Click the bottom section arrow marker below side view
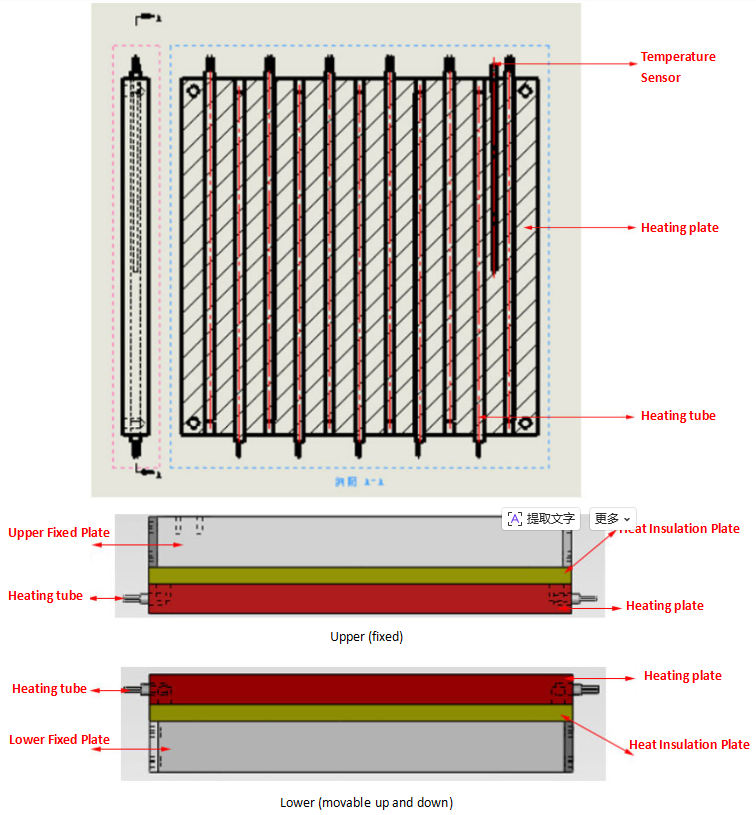 tap(149, 471)
